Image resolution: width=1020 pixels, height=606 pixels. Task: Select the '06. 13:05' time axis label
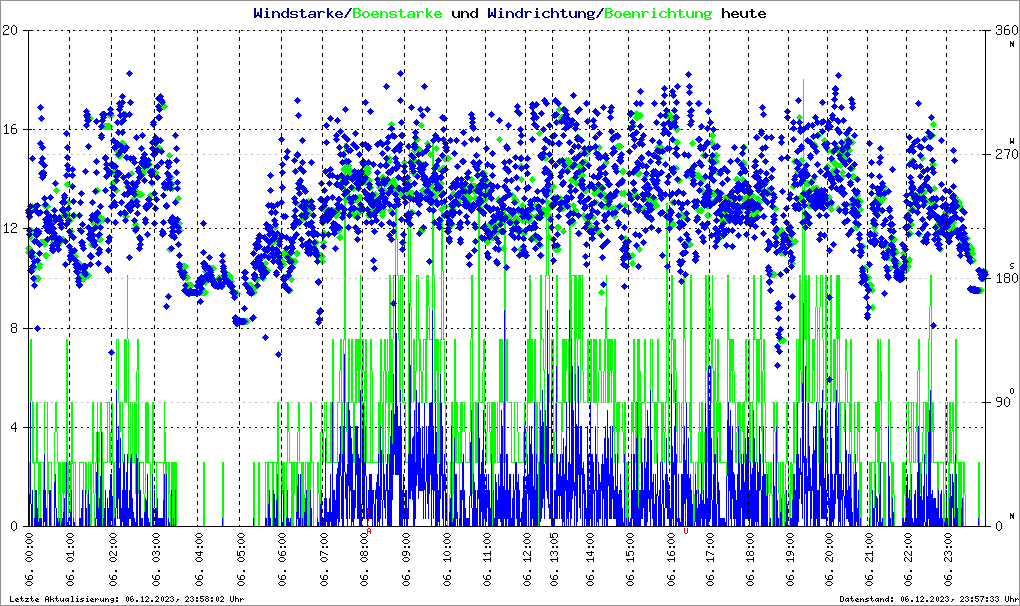coord(555,561)
